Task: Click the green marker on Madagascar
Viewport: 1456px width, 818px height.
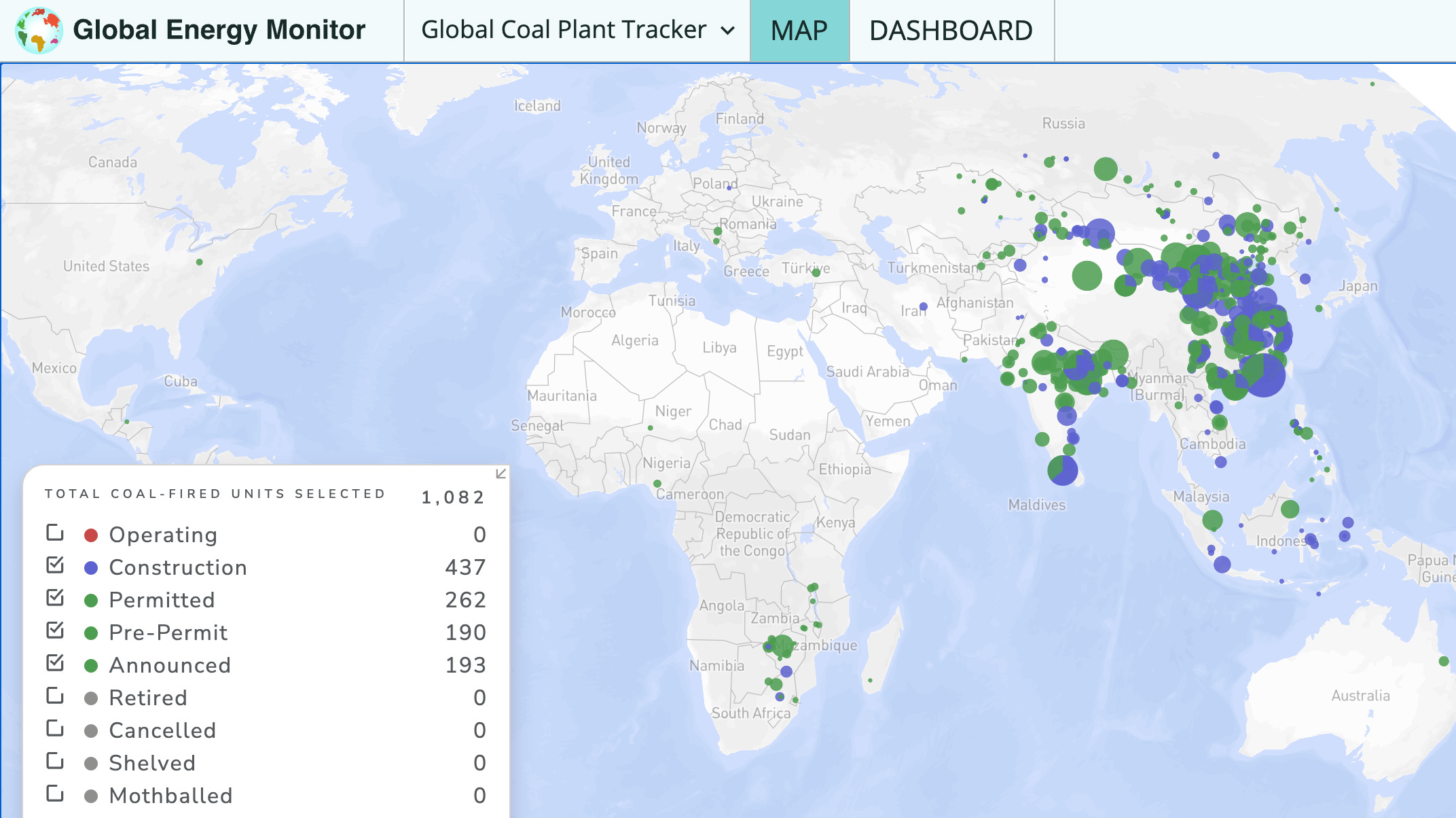Action: coord(870,680)
